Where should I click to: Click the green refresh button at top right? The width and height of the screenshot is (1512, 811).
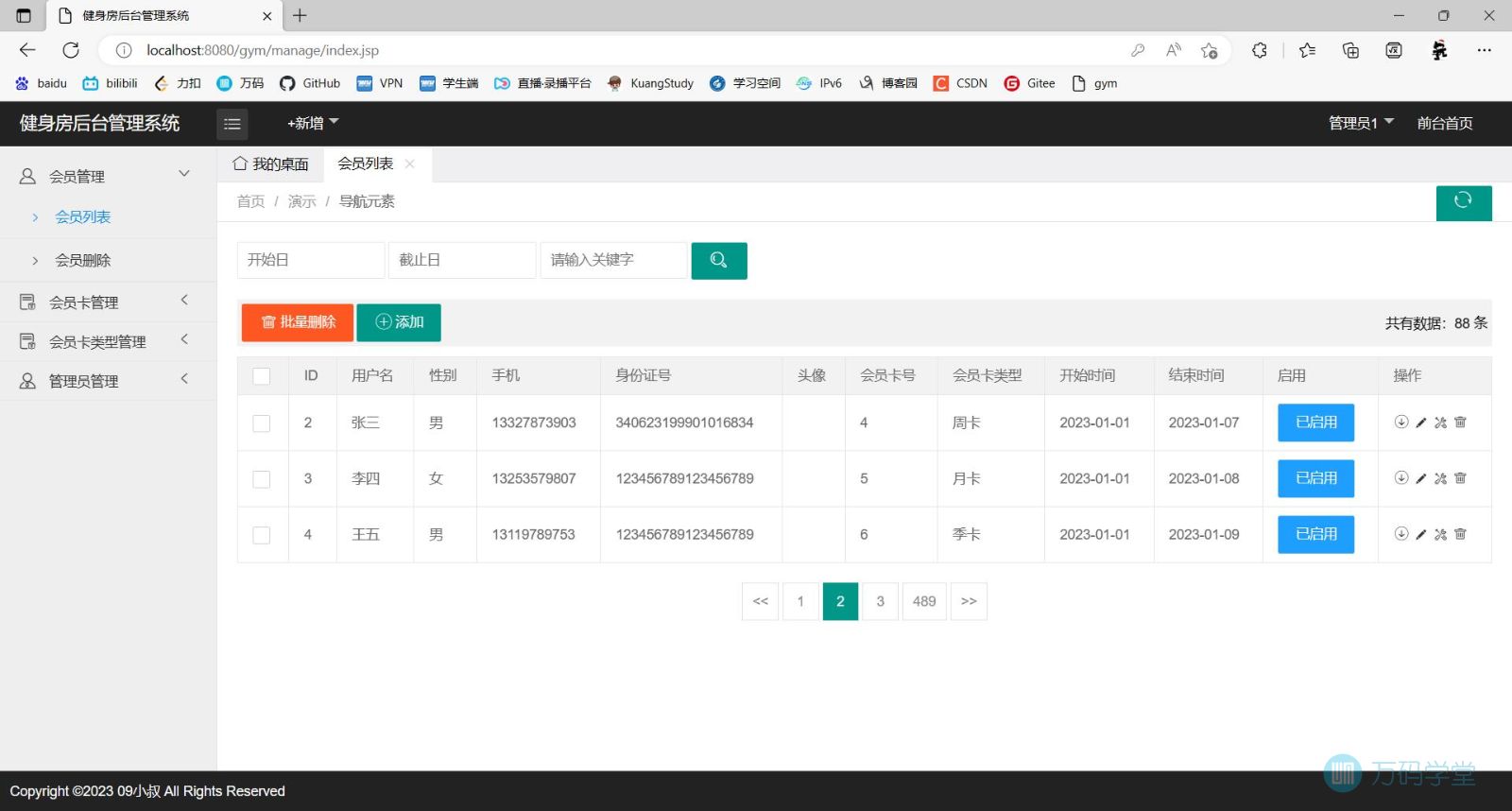pyautogui.click(x=1464, y=202)
